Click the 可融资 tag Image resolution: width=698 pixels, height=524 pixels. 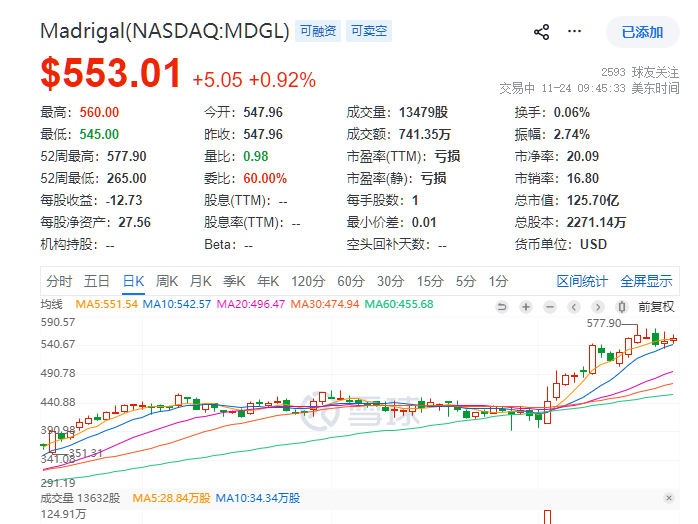click(318, 31)
